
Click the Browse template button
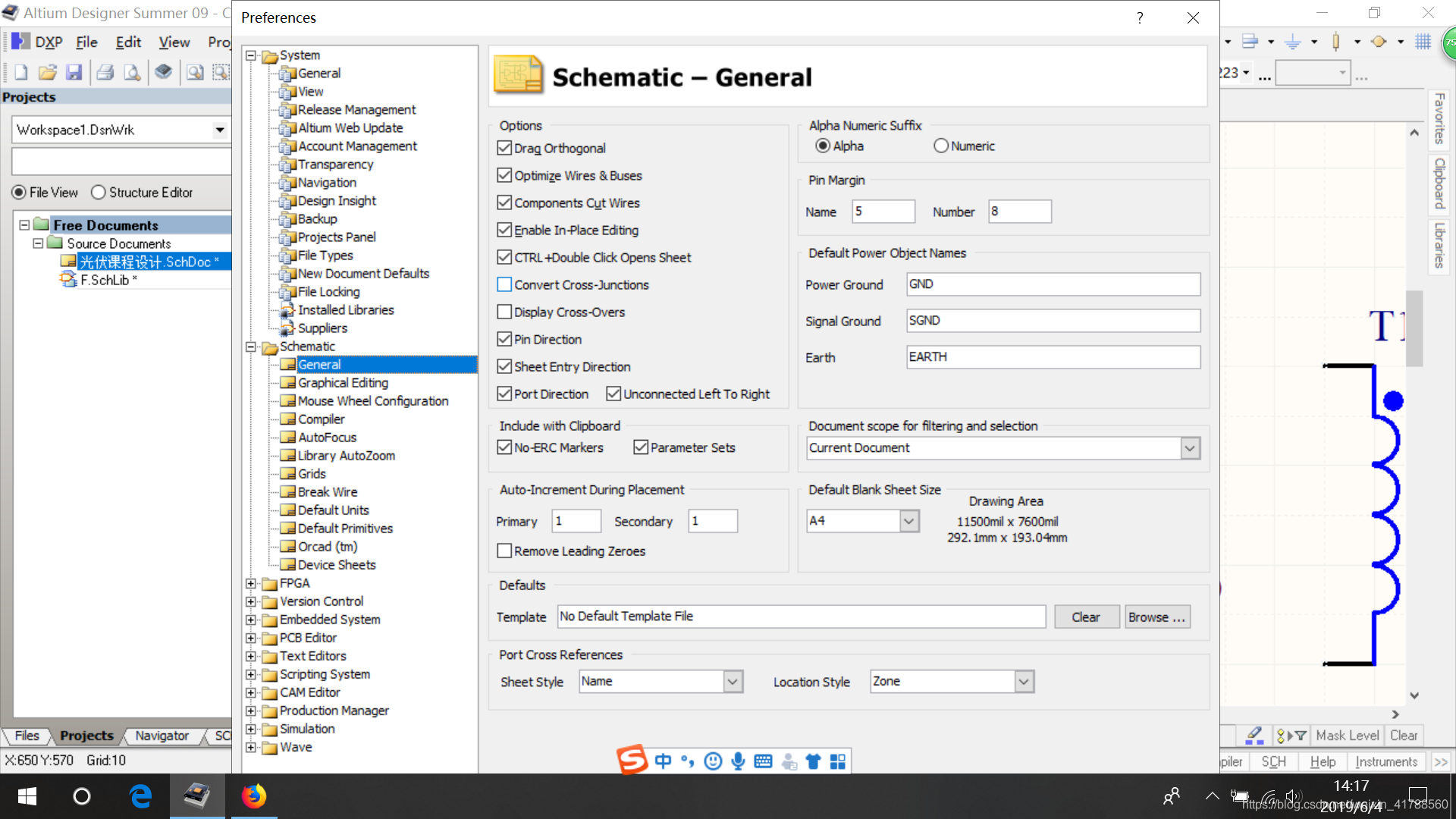click(x=1156, y=617)
